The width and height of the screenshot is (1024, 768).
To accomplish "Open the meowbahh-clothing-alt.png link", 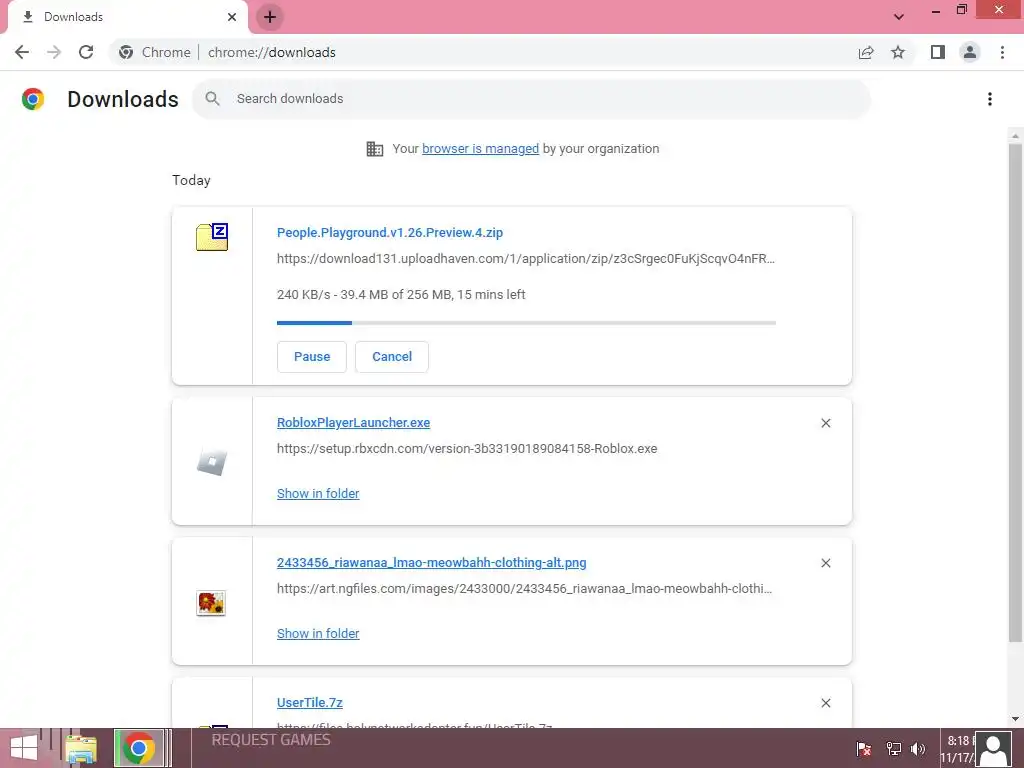I will coord(432,562).
